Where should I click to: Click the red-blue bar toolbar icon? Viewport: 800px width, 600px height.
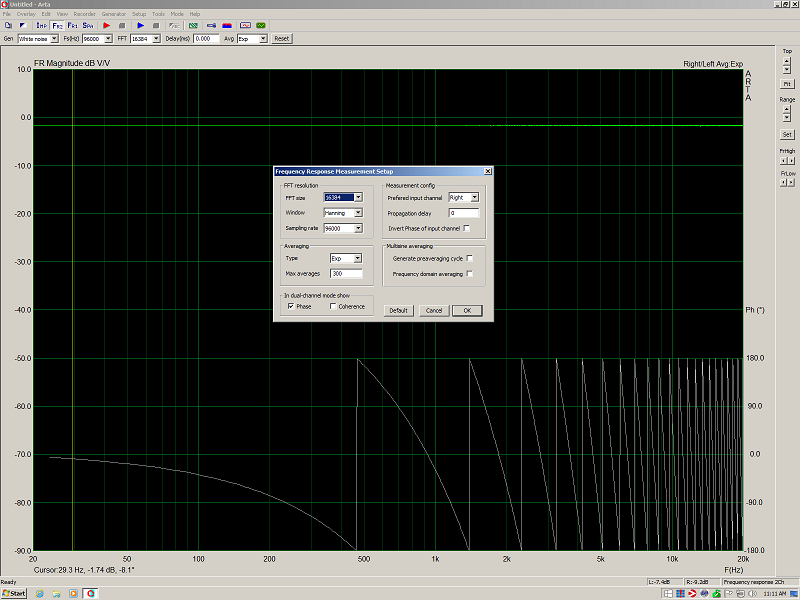pos(227,25)
